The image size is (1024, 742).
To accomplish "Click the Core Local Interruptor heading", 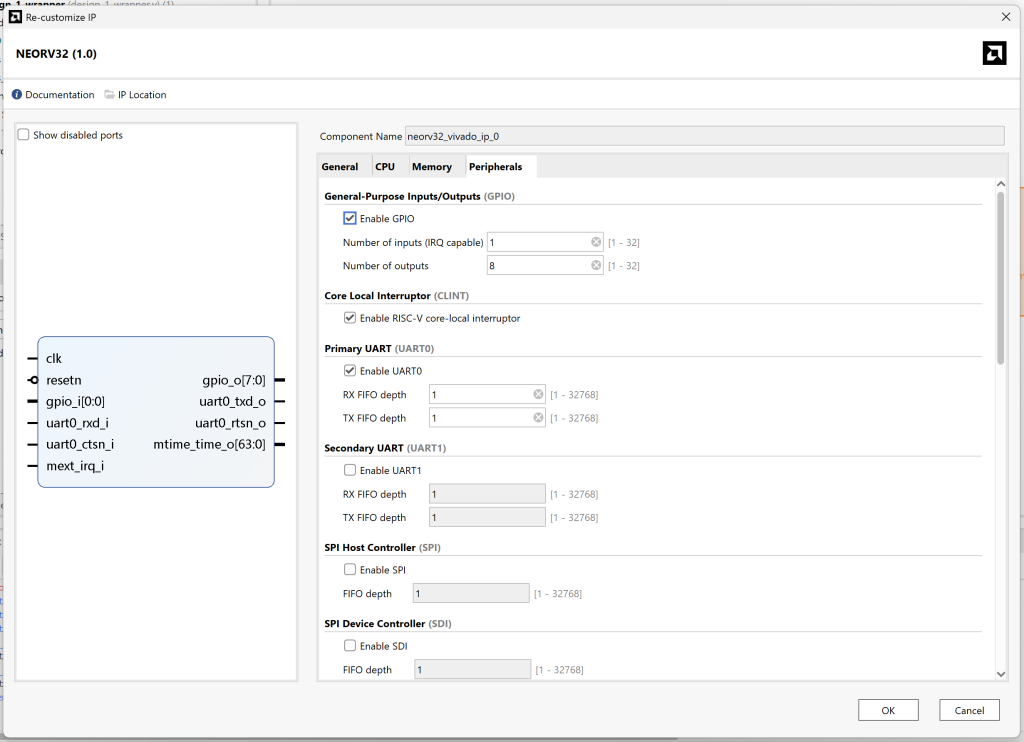I will pyautogui.click(x=396, y=295).
